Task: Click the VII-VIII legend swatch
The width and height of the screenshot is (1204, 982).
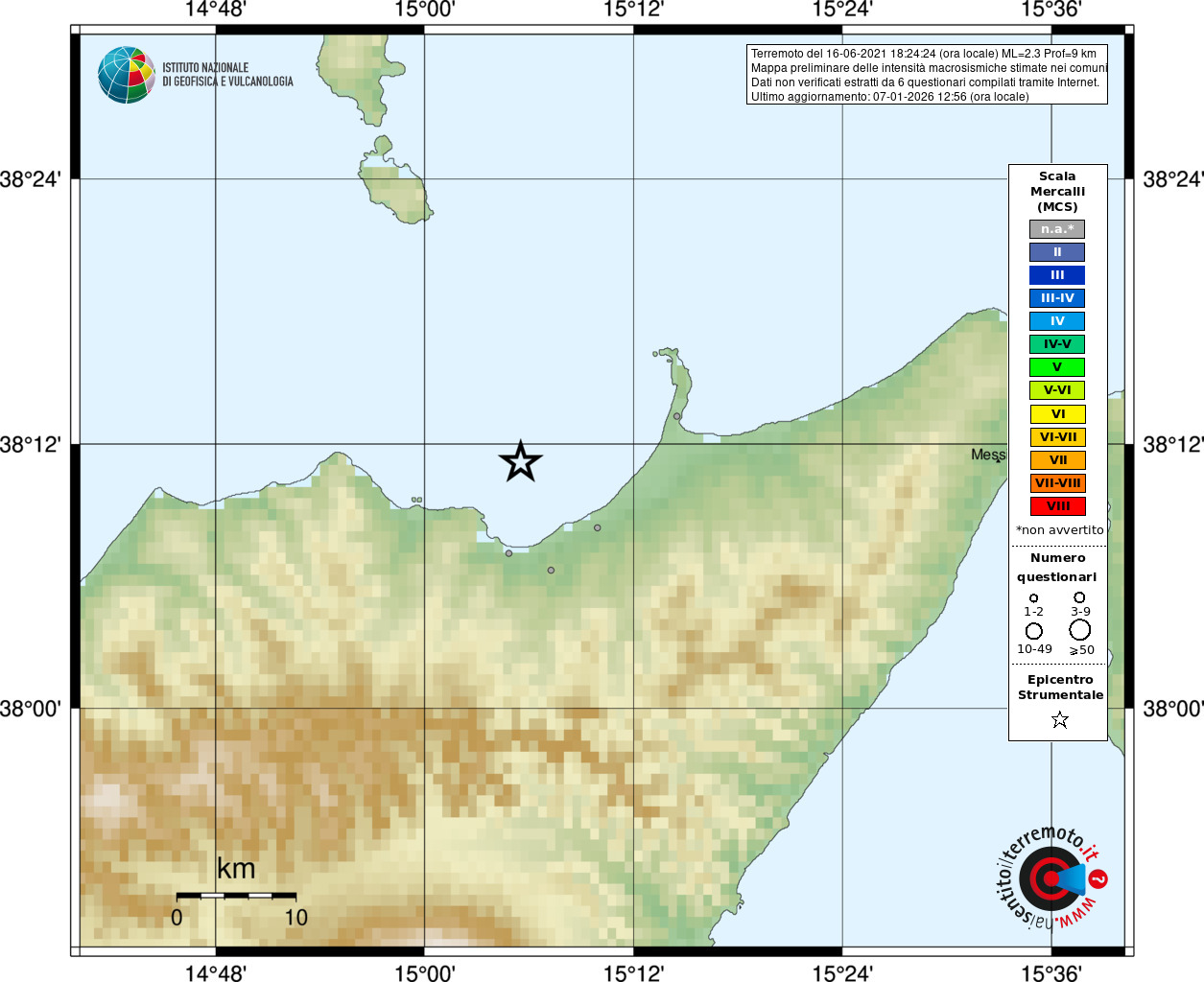Action: pos(1057,483)
